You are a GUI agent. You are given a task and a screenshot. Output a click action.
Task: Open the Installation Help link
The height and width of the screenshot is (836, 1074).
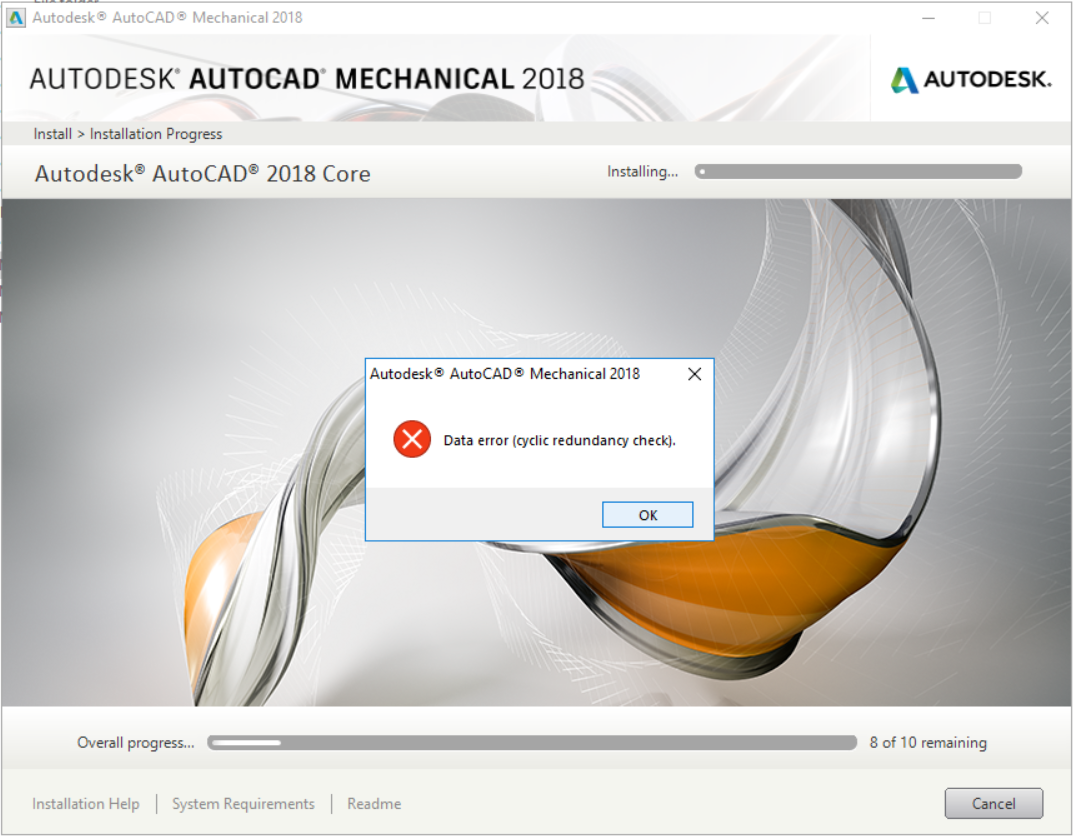(86, 804)
